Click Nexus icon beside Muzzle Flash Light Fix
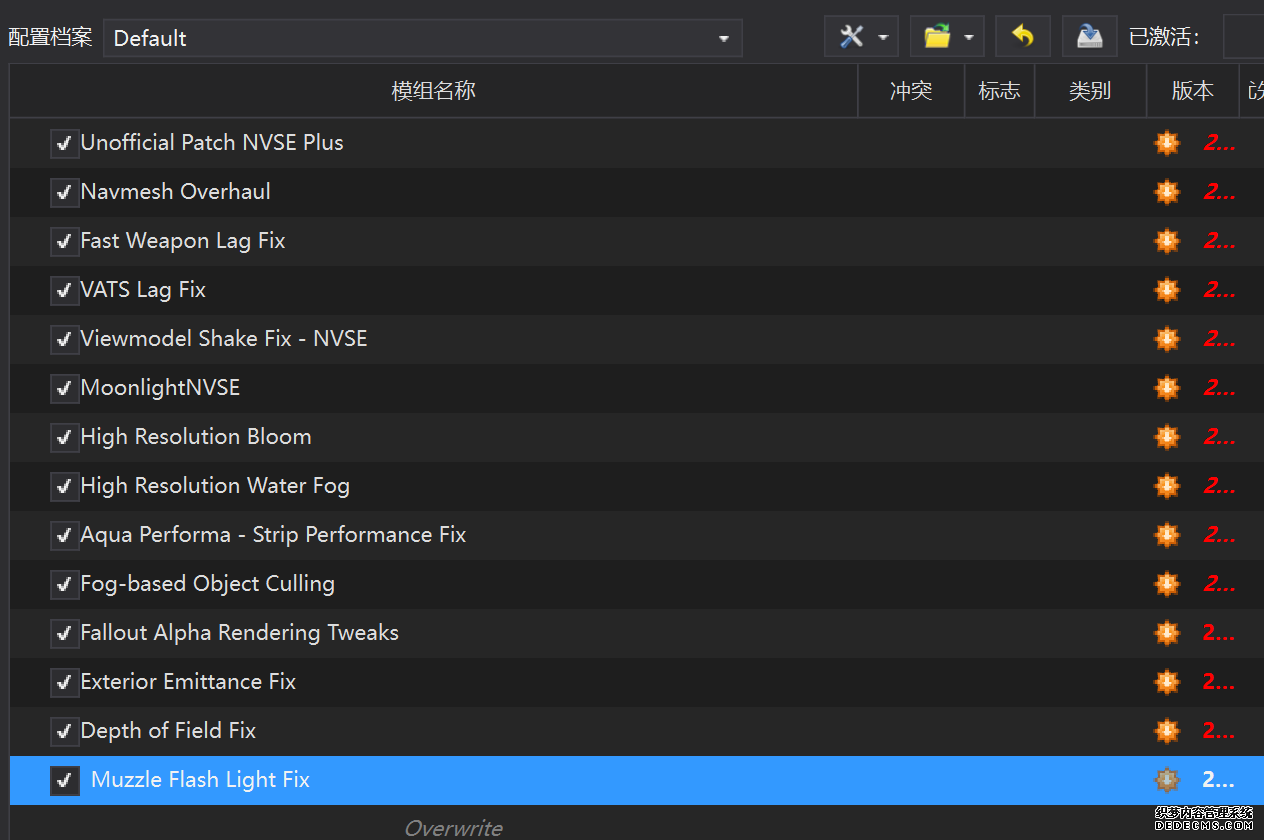 pyautogui.click(x=1166, y=780)
